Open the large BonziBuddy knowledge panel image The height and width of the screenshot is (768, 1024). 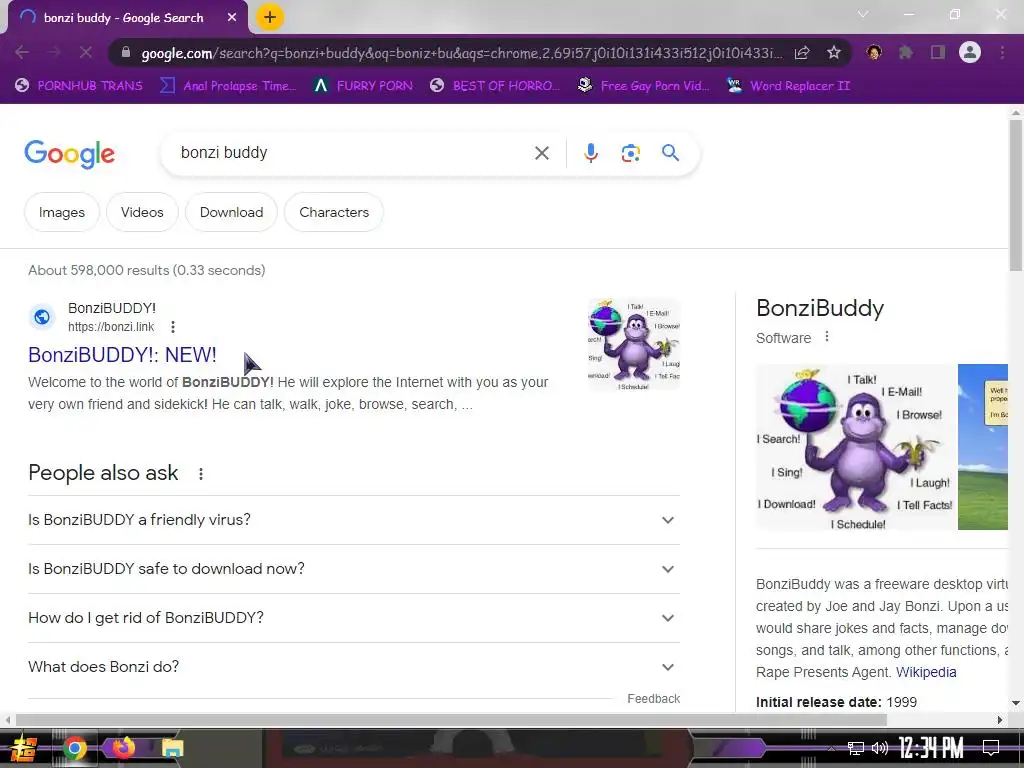tap(856, 447)
